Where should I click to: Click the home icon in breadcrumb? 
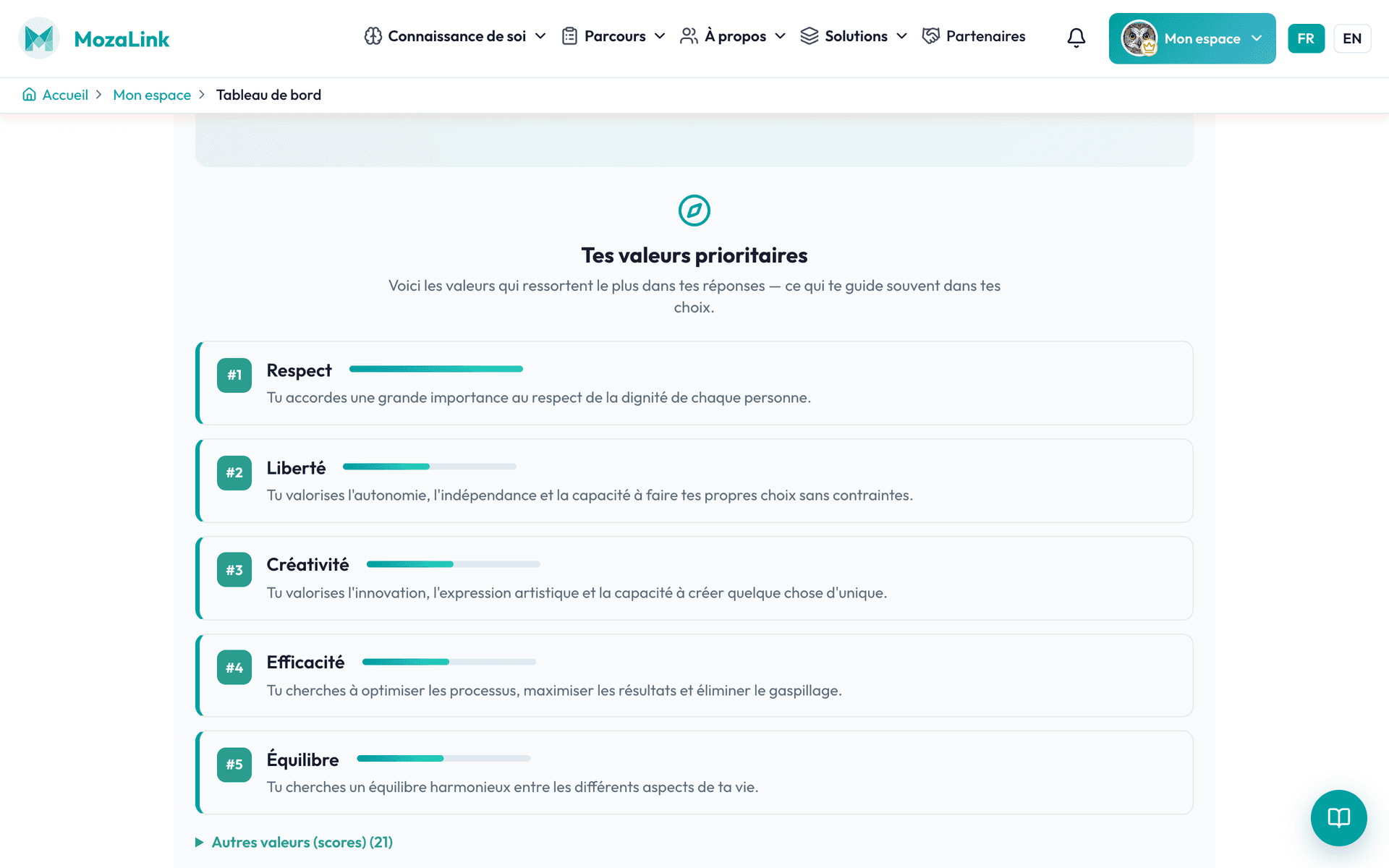point(30,95)
